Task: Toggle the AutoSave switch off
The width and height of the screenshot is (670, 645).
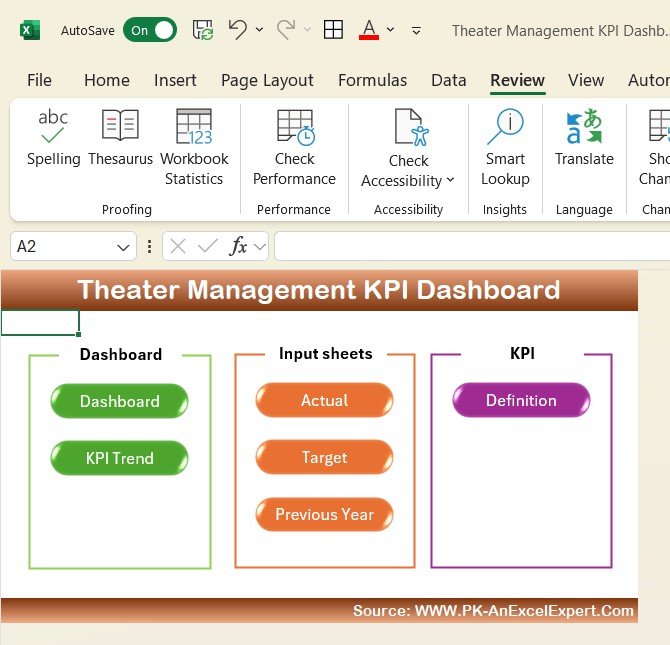Action: click(x=150, y=30)
